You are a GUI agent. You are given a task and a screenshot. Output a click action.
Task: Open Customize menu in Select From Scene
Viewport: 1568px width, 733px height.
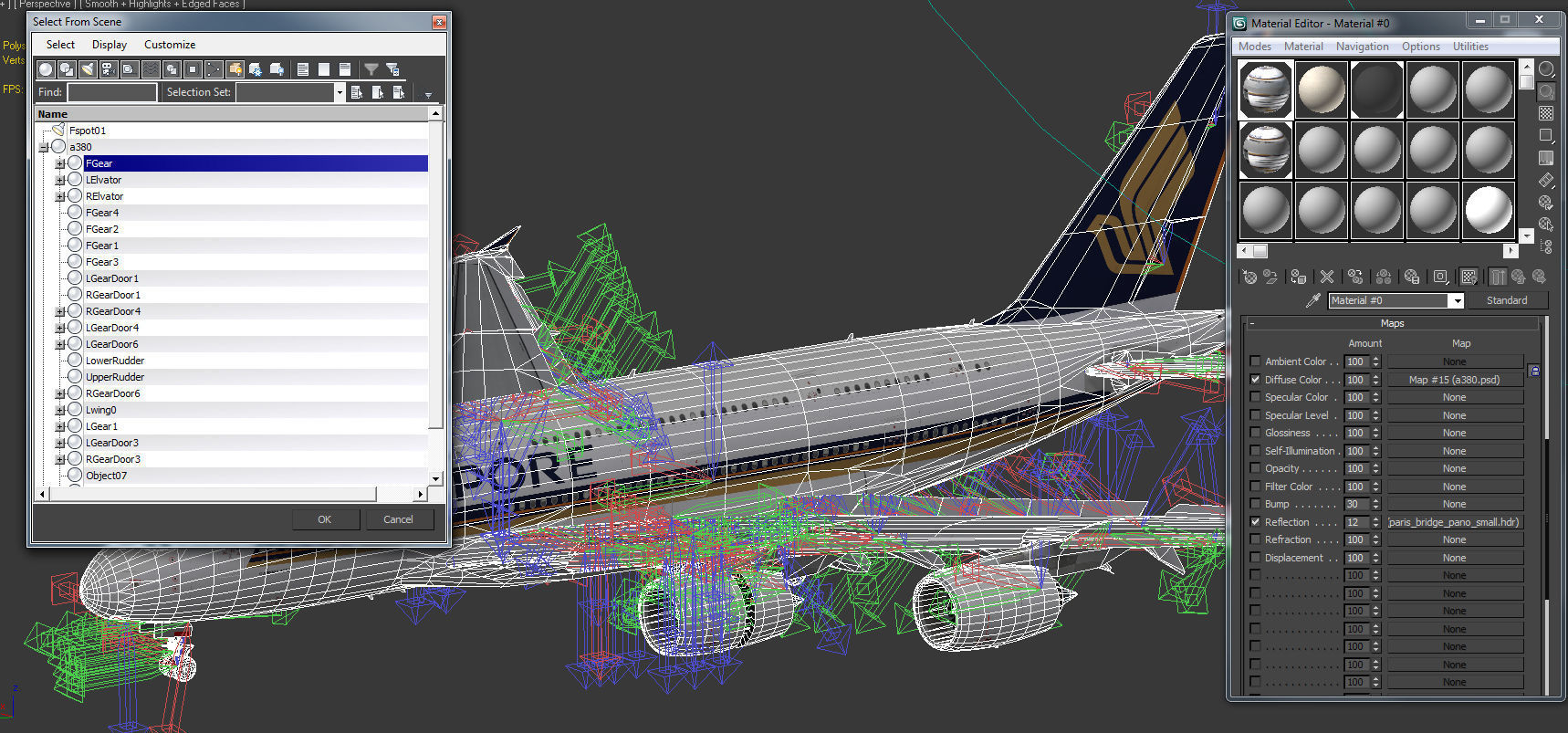click(x=170, y=45)
